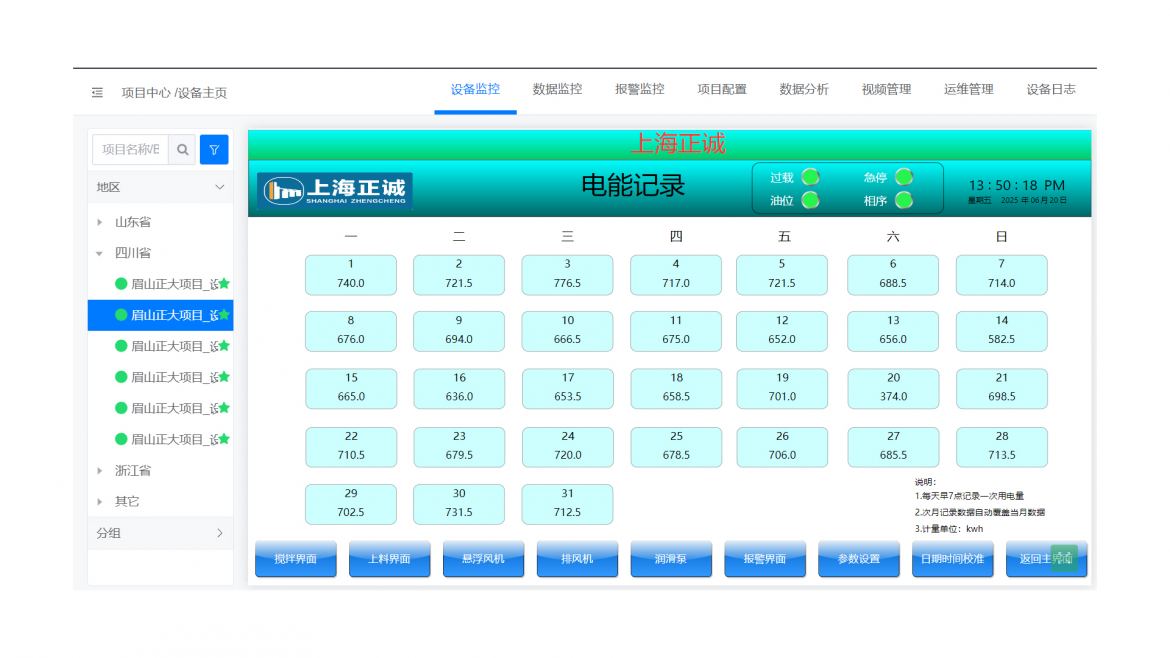Viewport: 1170px width, 658px height.
Task: Switch to the 数据监控 tab
Action: [x=557, y=89]
